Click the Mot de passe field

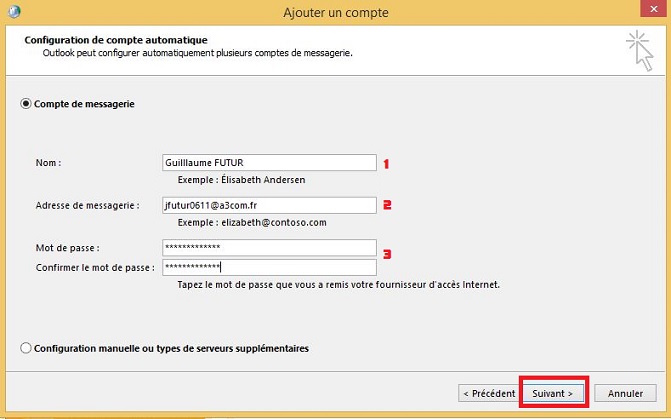(269, 247)
